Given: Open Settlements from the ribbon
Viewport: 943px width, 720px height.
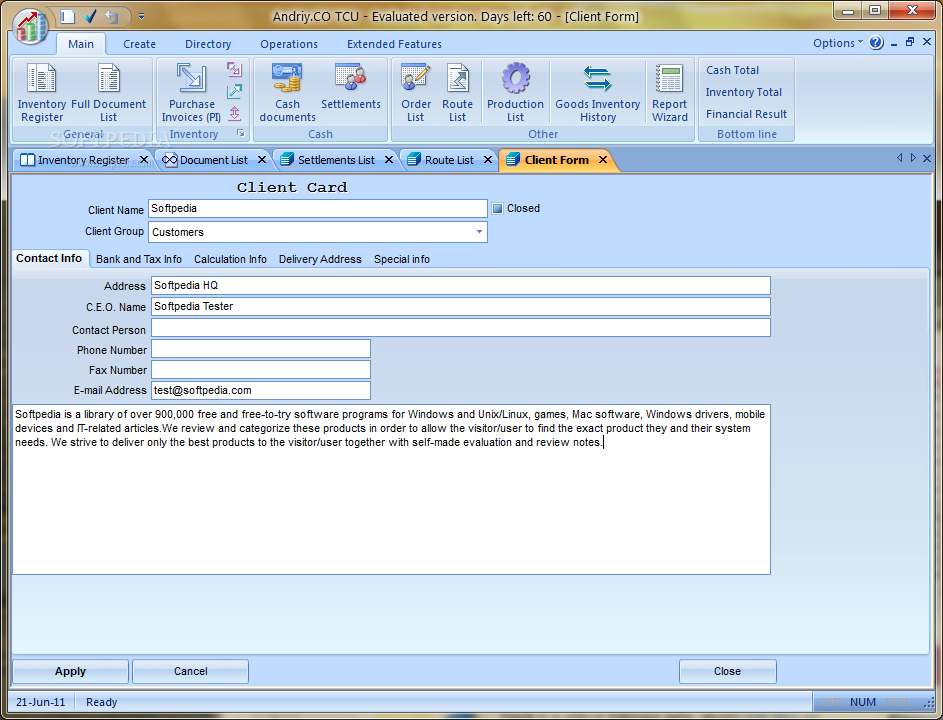Looking at the screenshot, I should tap(351, 87).
